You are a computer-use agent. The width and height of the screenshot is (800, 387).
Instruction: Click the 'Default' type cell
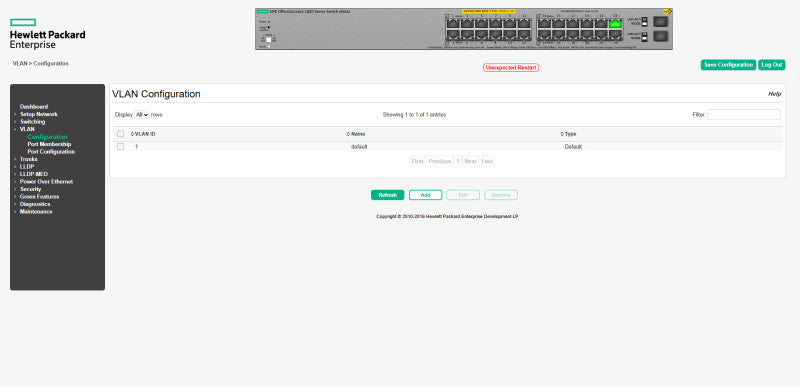tap(573, 147)
